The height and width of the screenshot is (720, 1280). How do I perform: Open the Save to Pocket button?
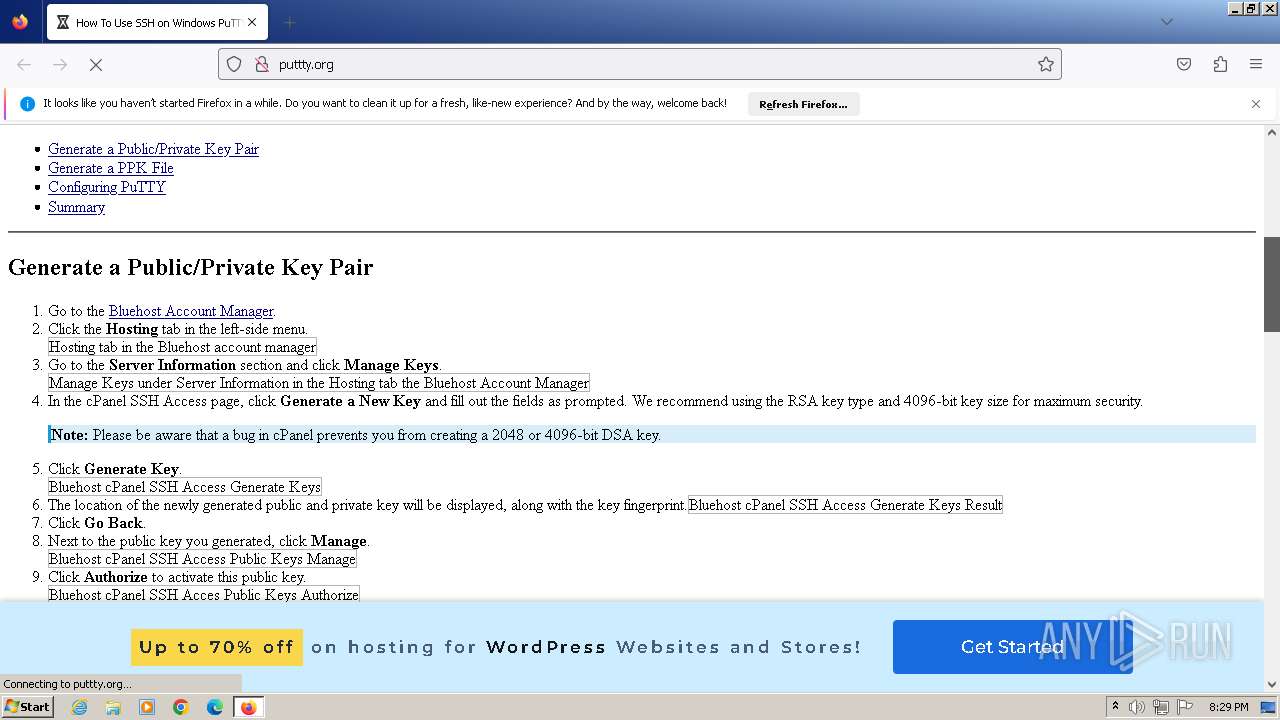1184,64
